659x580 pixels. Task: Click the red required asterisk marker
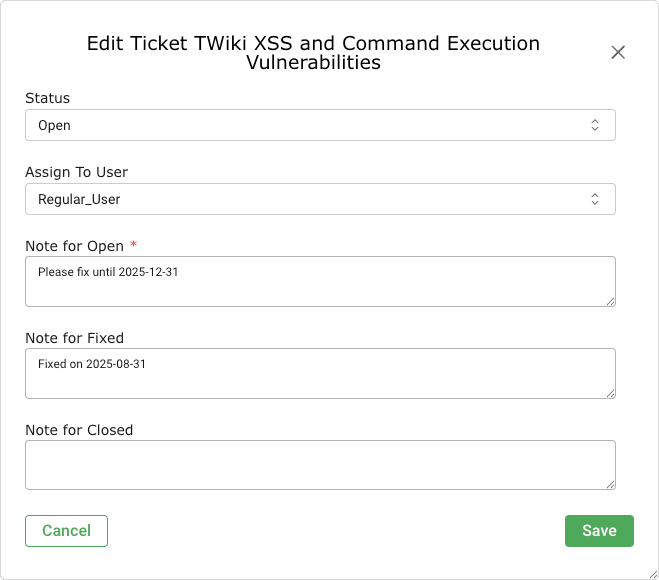(x=134, y=246)
